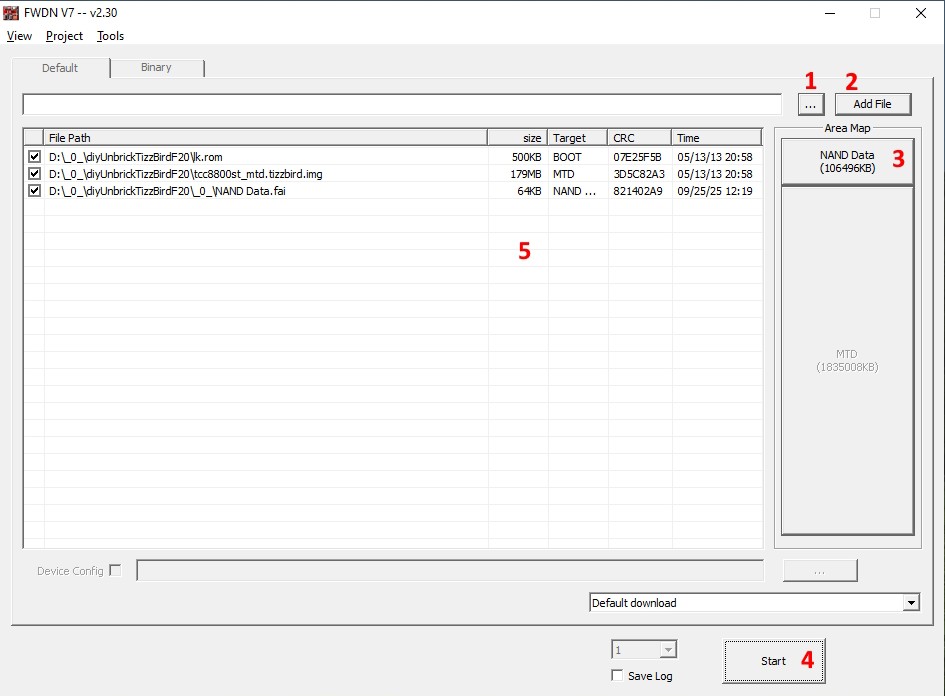Expand the Default download dropdown

(x=910, y=603)
